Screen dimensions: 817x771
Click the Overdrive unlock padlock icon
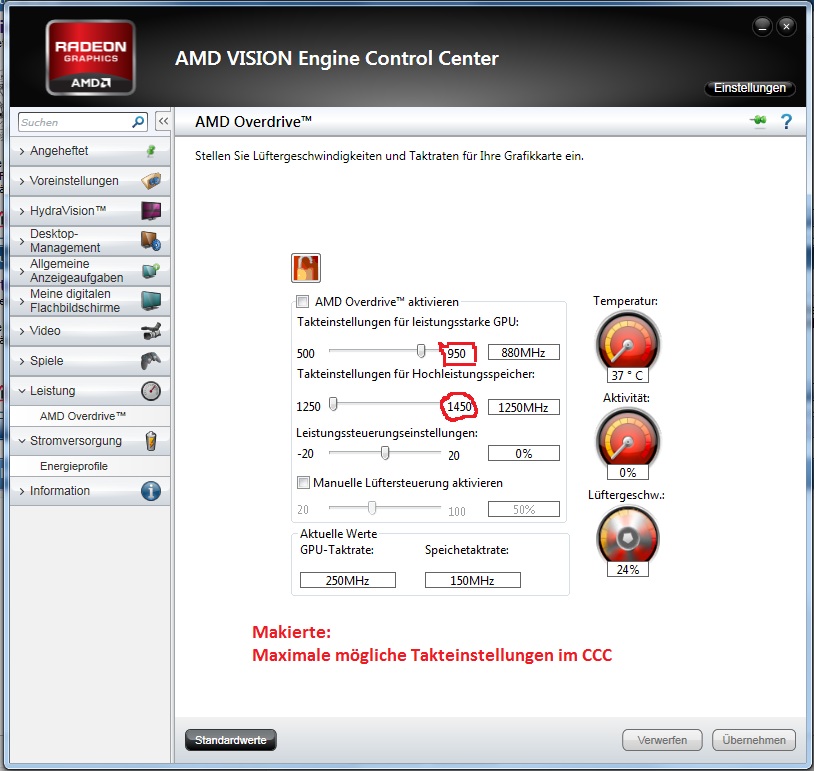pos(306,268)
